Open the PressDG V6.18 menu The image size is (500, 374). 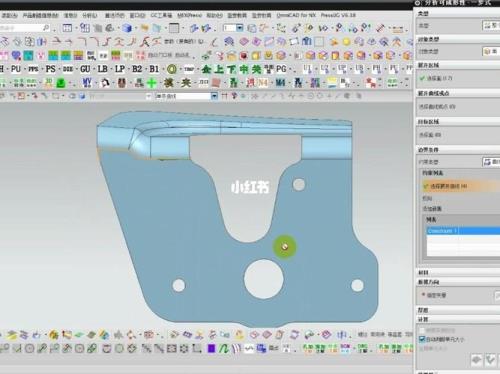(338, 15)
